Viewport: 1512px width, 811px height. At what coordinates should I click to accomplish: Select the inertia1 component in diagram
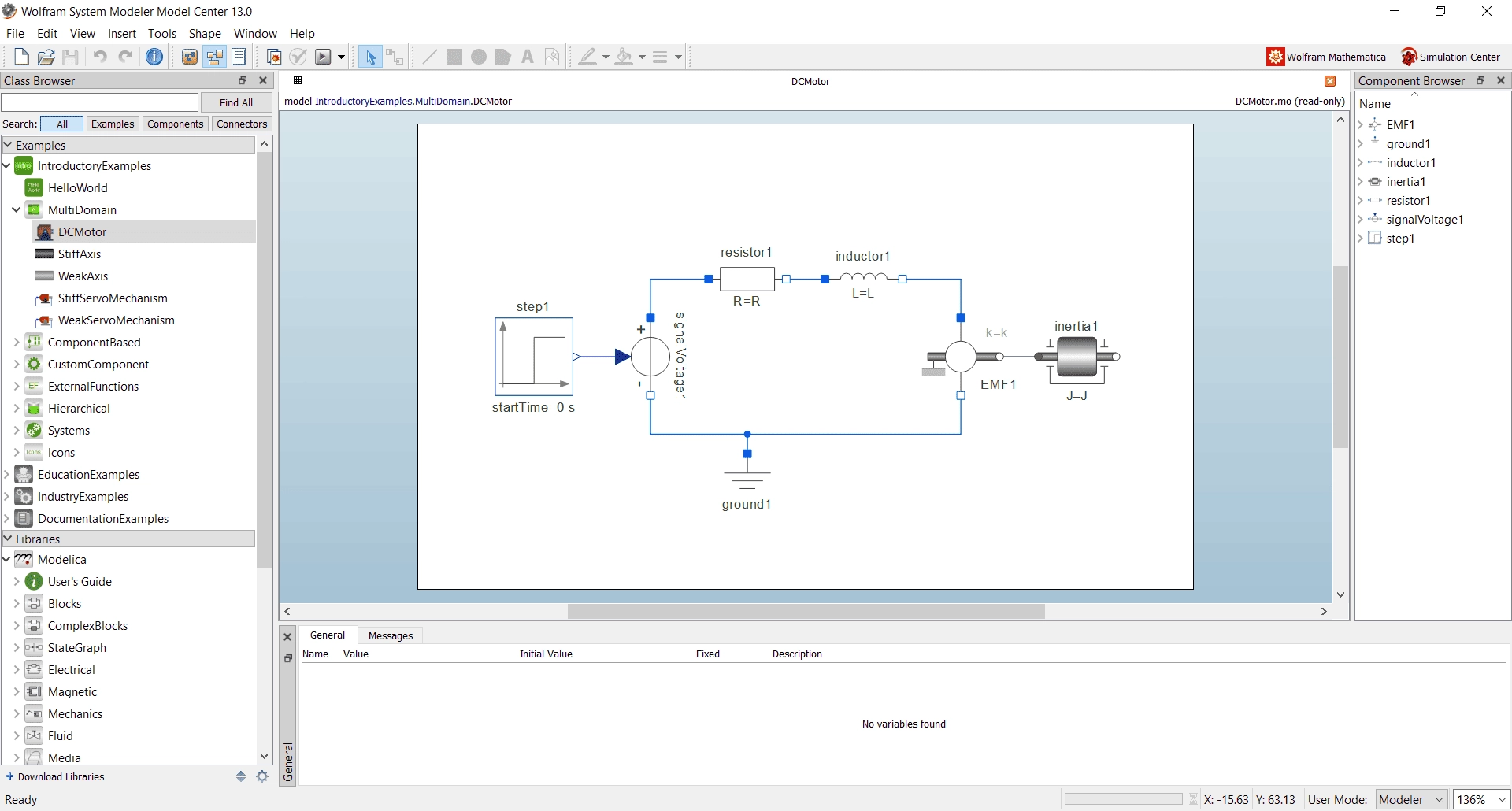[x=1077, y=357]
